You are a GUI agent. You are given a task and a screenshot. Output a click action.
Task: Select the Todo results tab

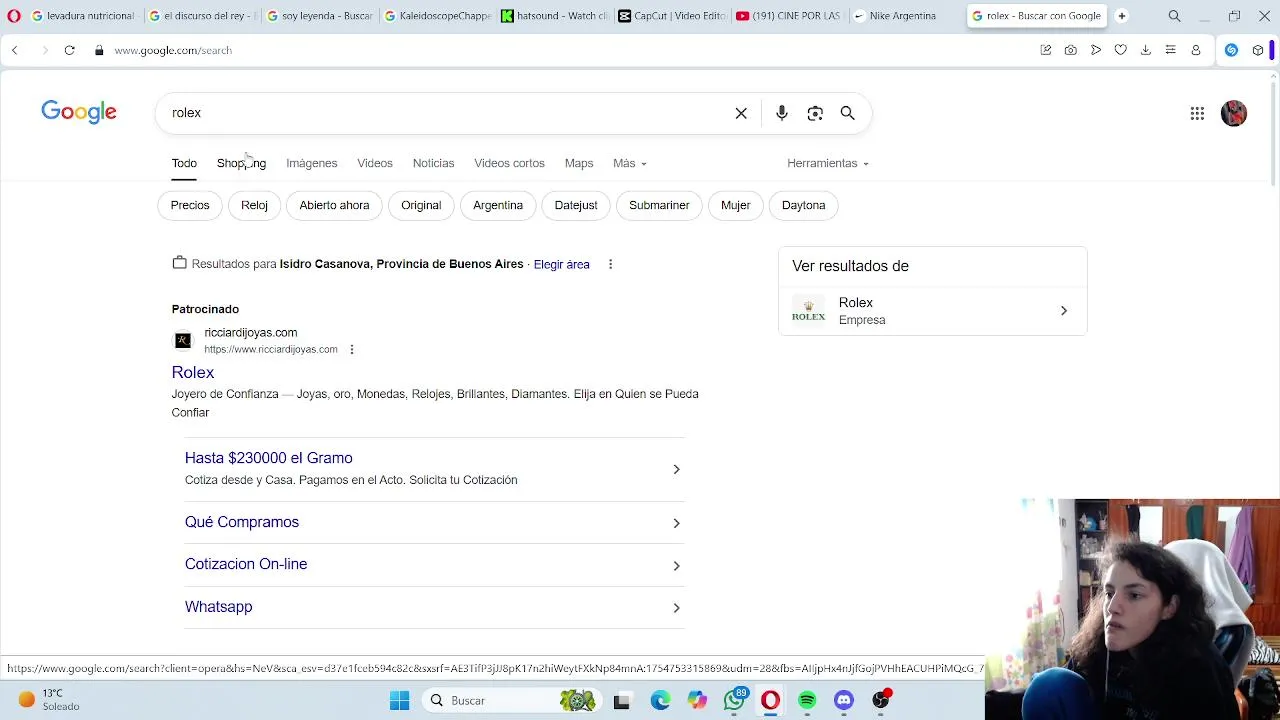pos(184,163)
